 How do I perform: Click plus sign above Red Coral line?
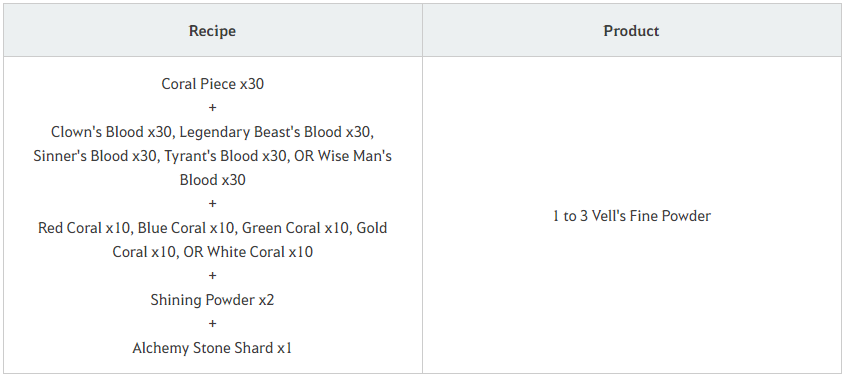pos(213,204)
